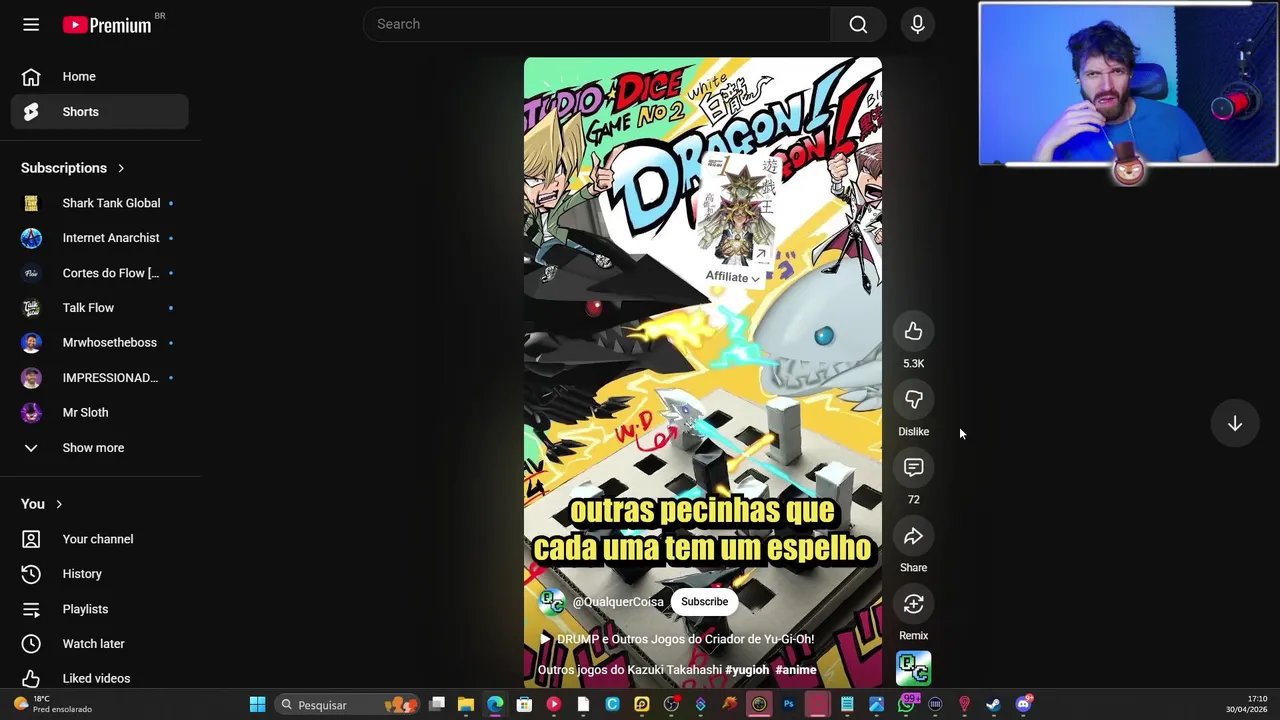
Task: Open Photoshop from the taskbar
Action: click(788, 705)
